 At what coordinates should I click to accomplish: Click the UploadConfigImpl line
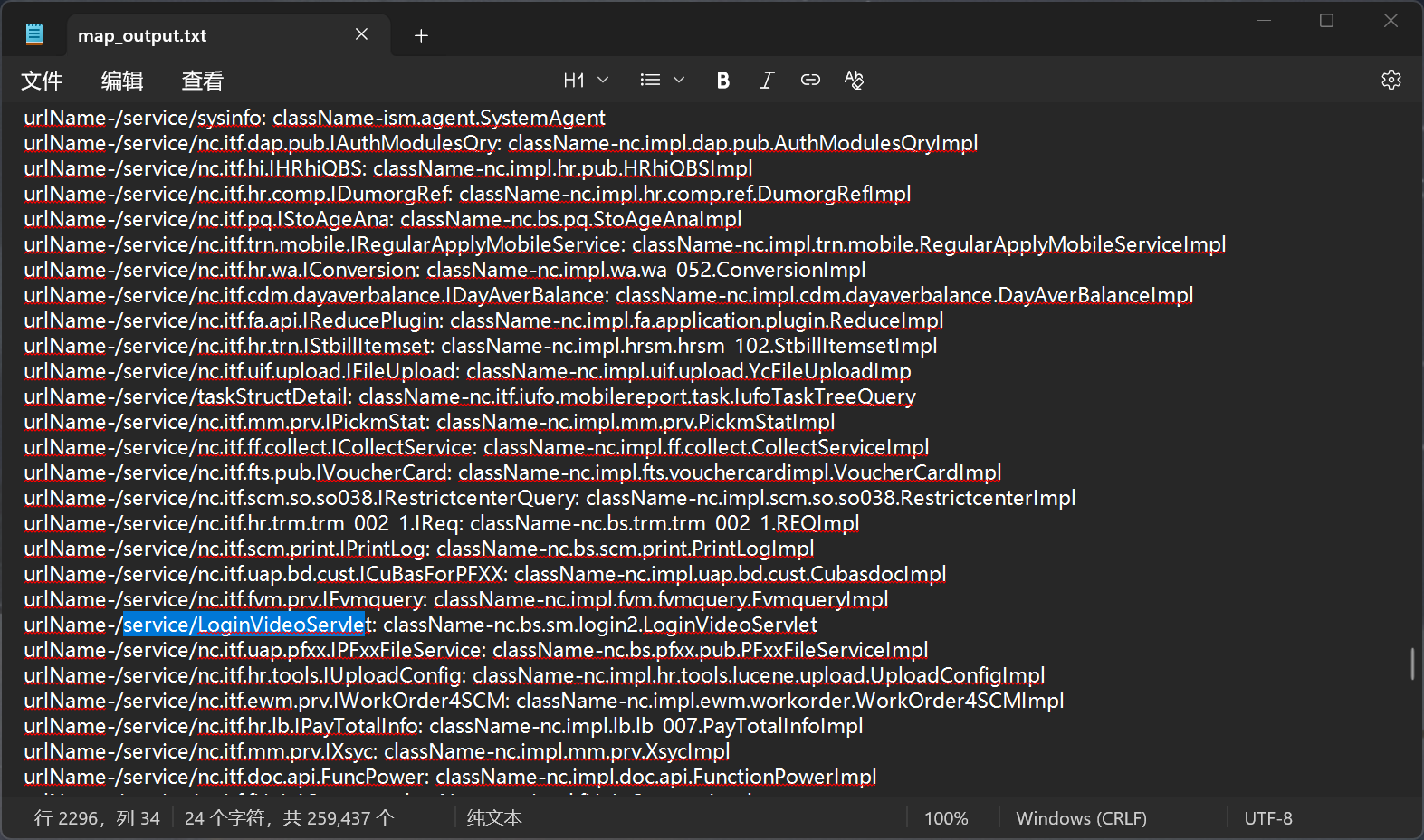coord(534,675)
